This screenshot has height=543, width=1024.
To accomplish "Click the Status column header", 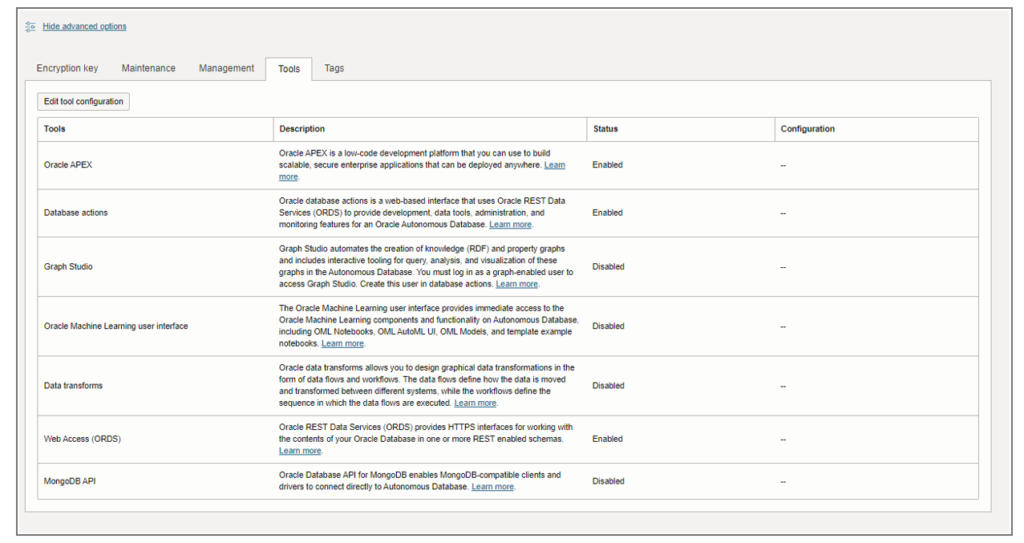I will tap(605, 129).
